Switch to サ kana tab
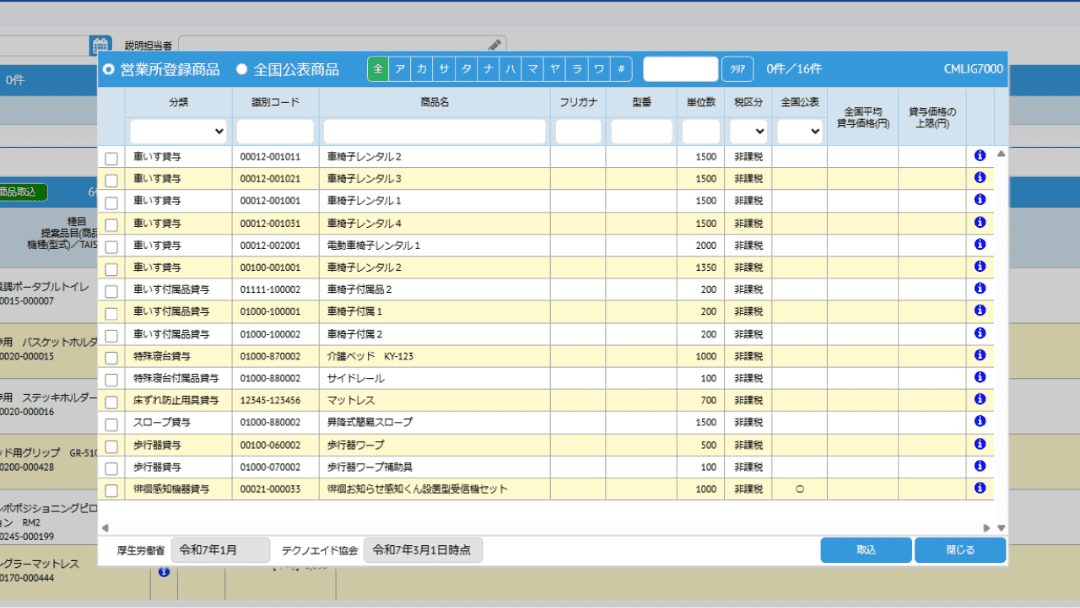 [x=444, y=69]
